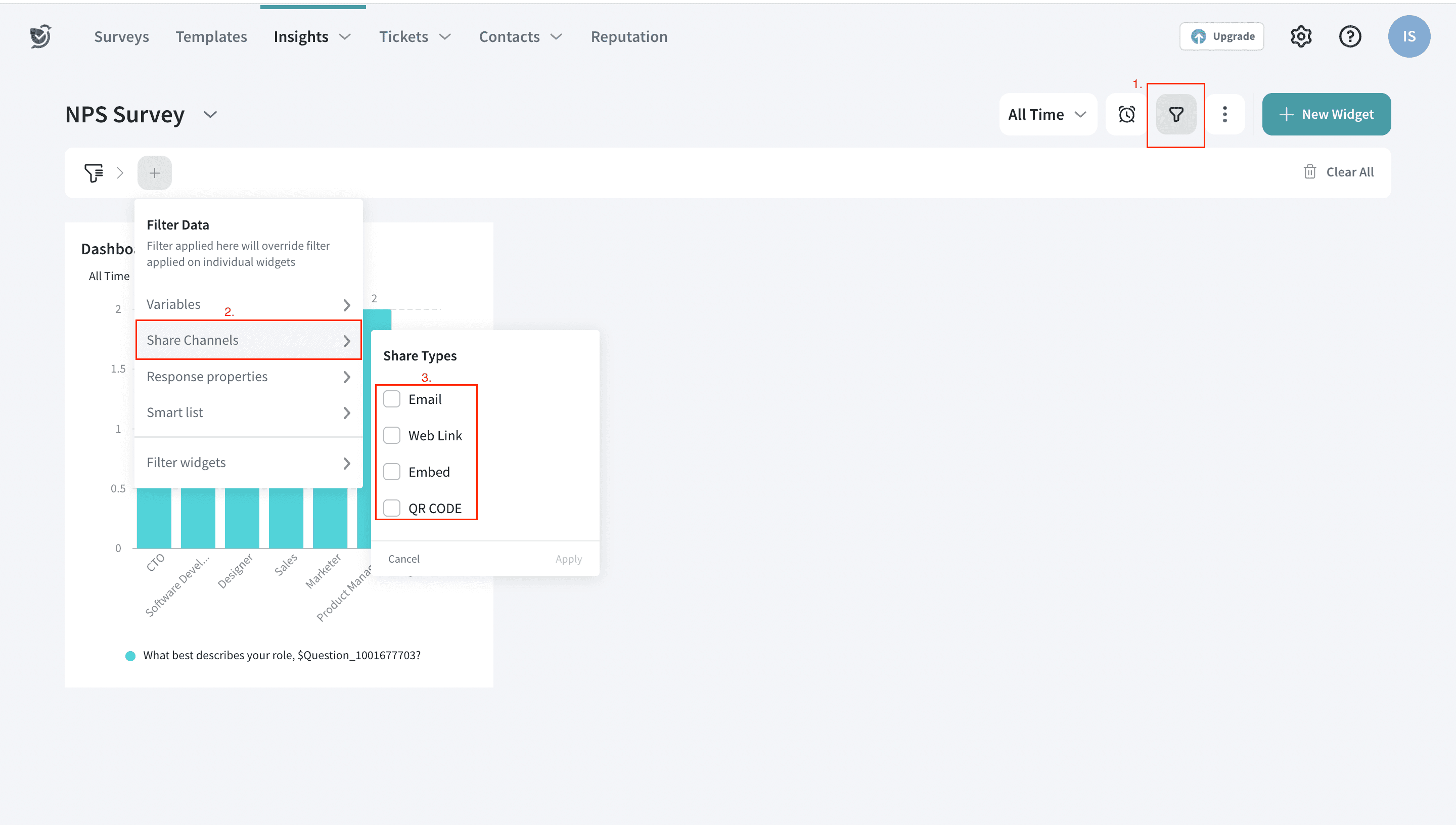The image size is (1456, 825).
Task: Open the three-dot more options menu
Action: tap(1224, 114)
